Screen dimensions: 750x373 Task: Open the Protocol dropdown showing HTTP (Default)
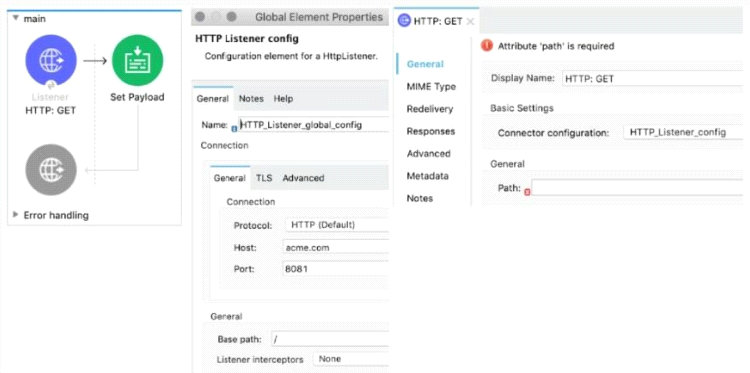(336, 225)
